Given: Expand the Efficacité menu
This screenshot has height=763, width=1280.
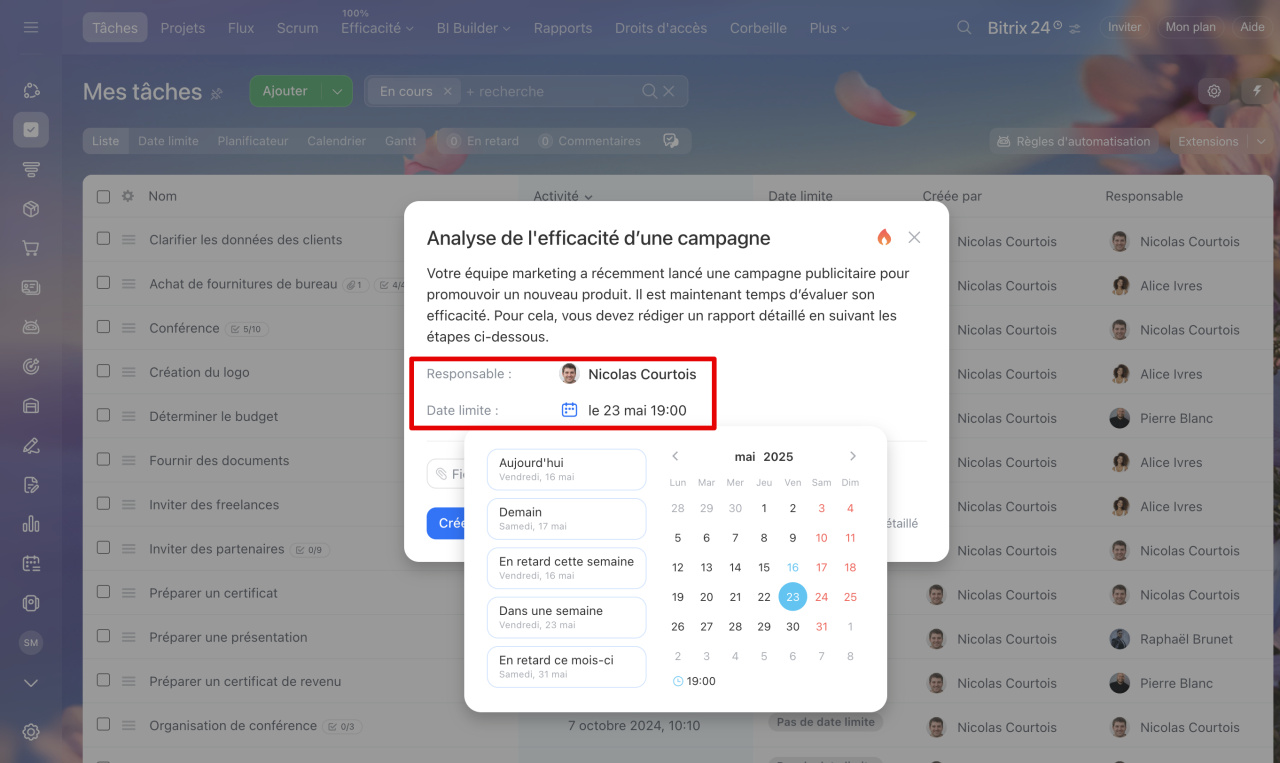Looking at the screenshot, I should (377, 28).
